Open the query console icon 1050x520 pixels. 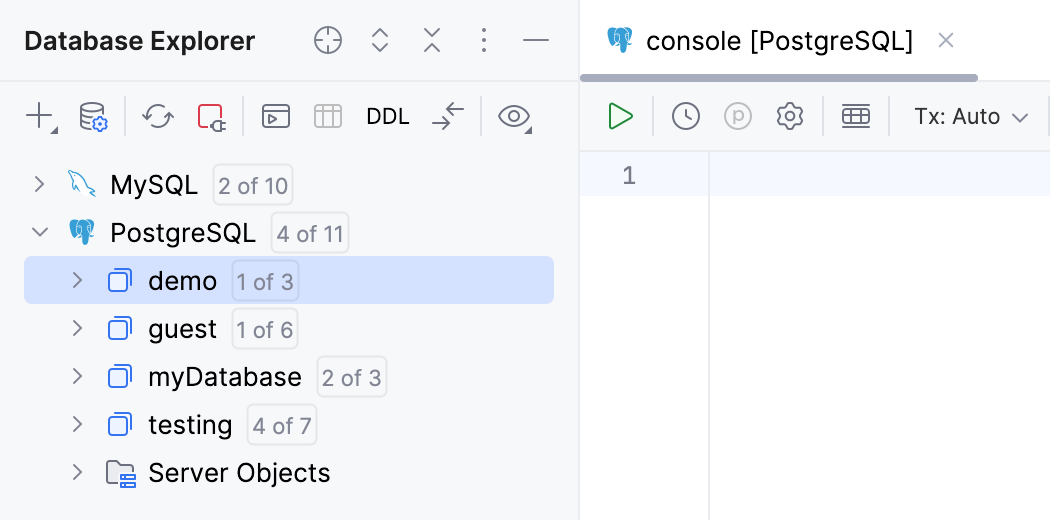point(276,116)
